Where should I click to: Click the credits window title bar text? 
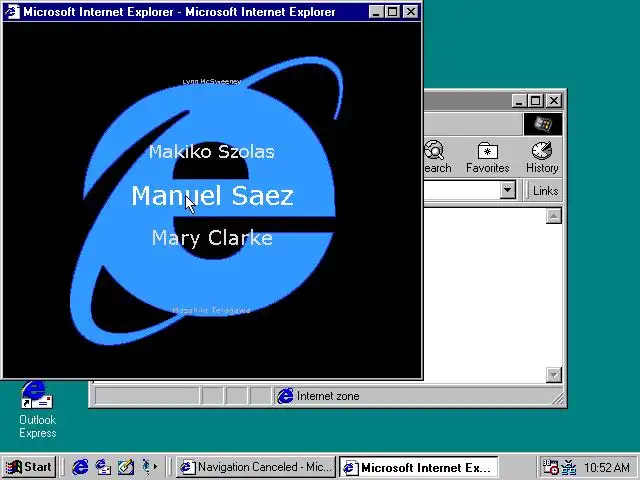coord(179,12)
